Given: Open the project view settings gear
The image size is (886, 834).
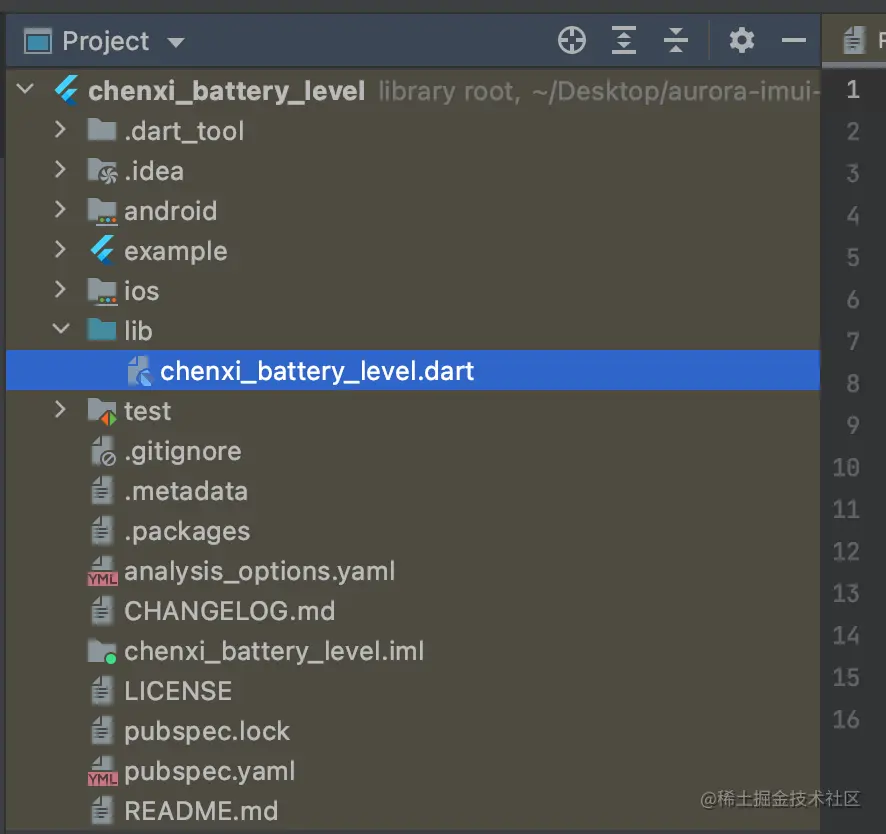Looking at the screenshot, I should [742, 40].
